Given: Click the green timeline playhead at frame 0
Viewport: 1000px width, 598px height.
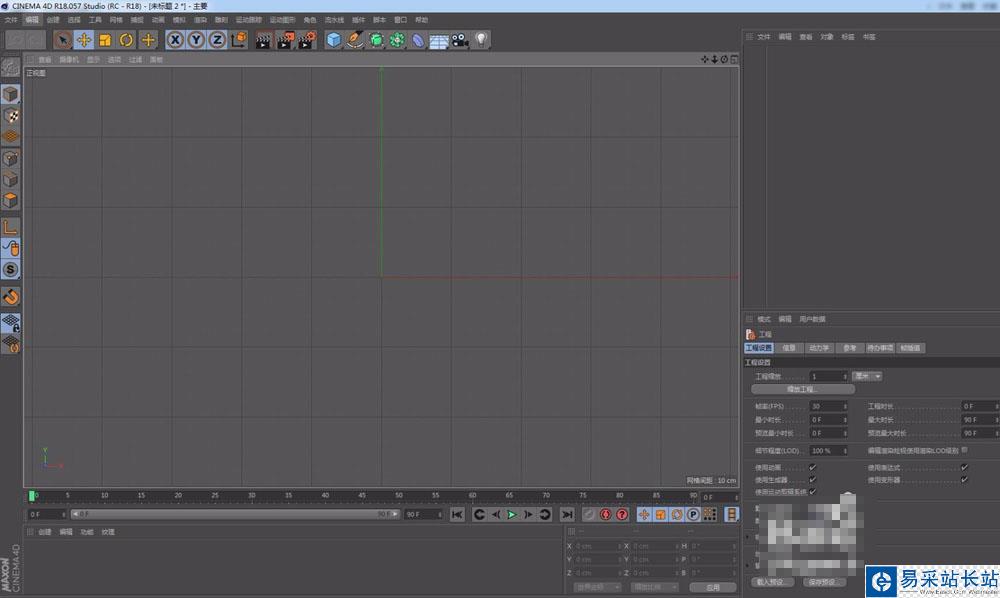Looking at the screenshot, I should [31, 496].
